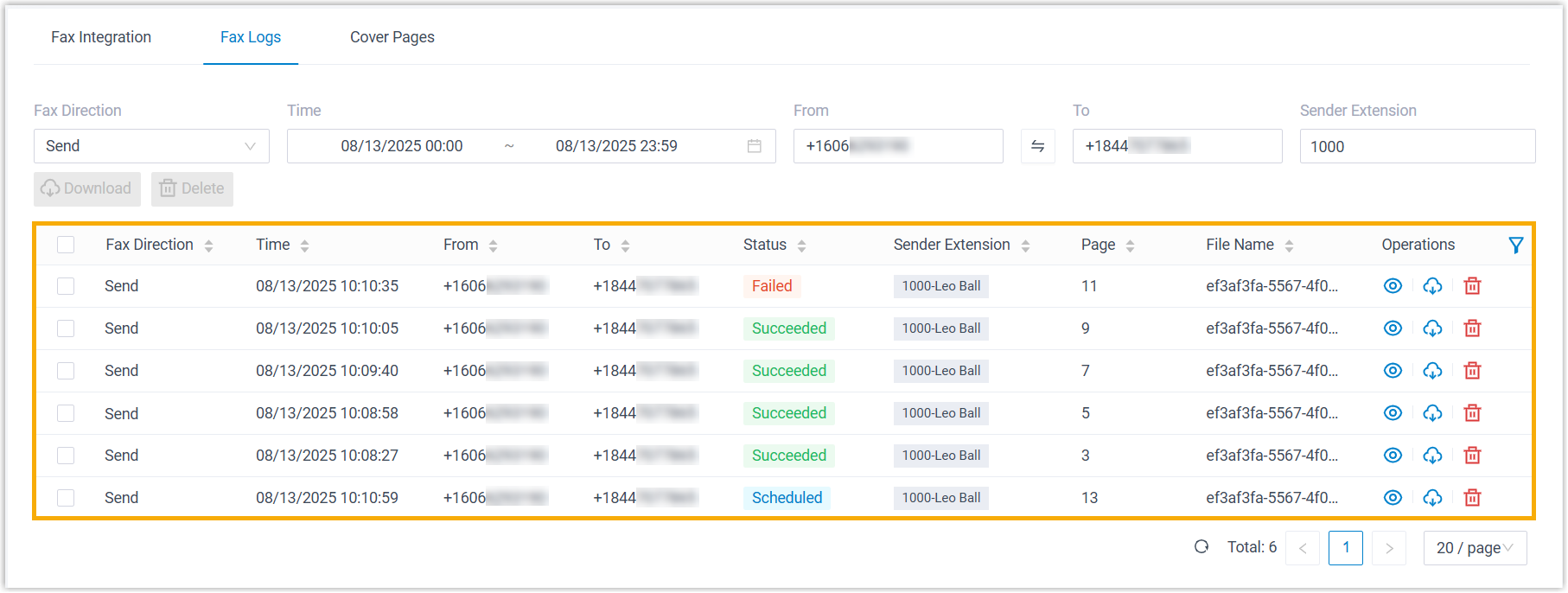Delete the 10:09:40 fax log entry
The height and width of the screenshot is (593, 1568).
[x=1472, y=371]
